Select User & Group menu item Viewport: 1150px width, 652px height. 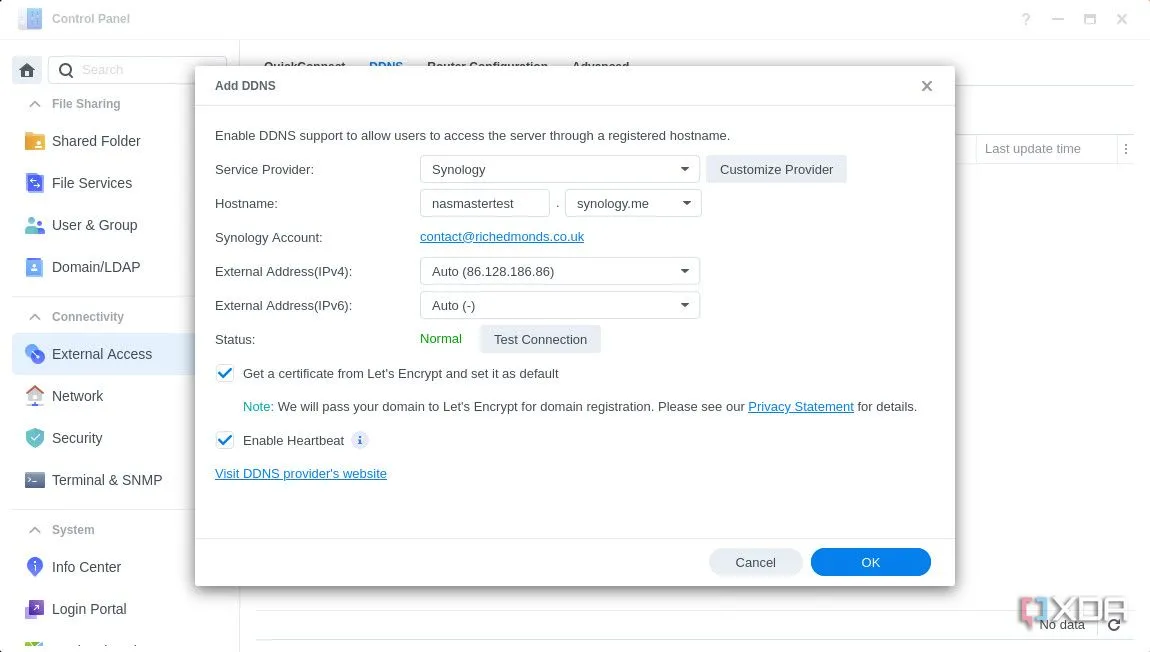[103, 225]
